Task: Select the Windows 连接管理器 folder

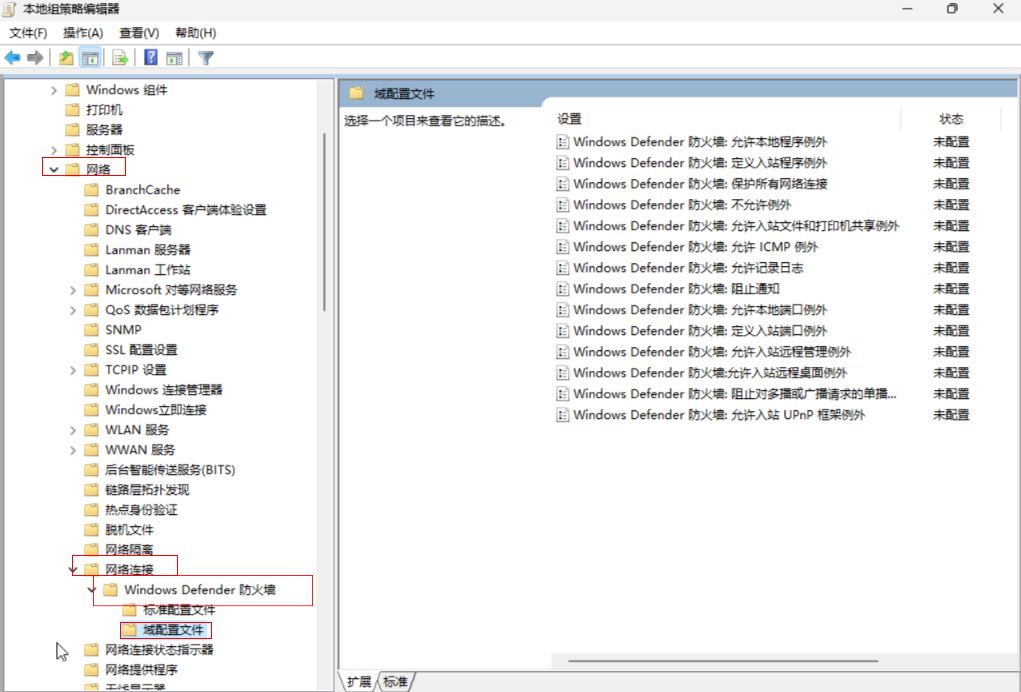Action: [163, 390]
